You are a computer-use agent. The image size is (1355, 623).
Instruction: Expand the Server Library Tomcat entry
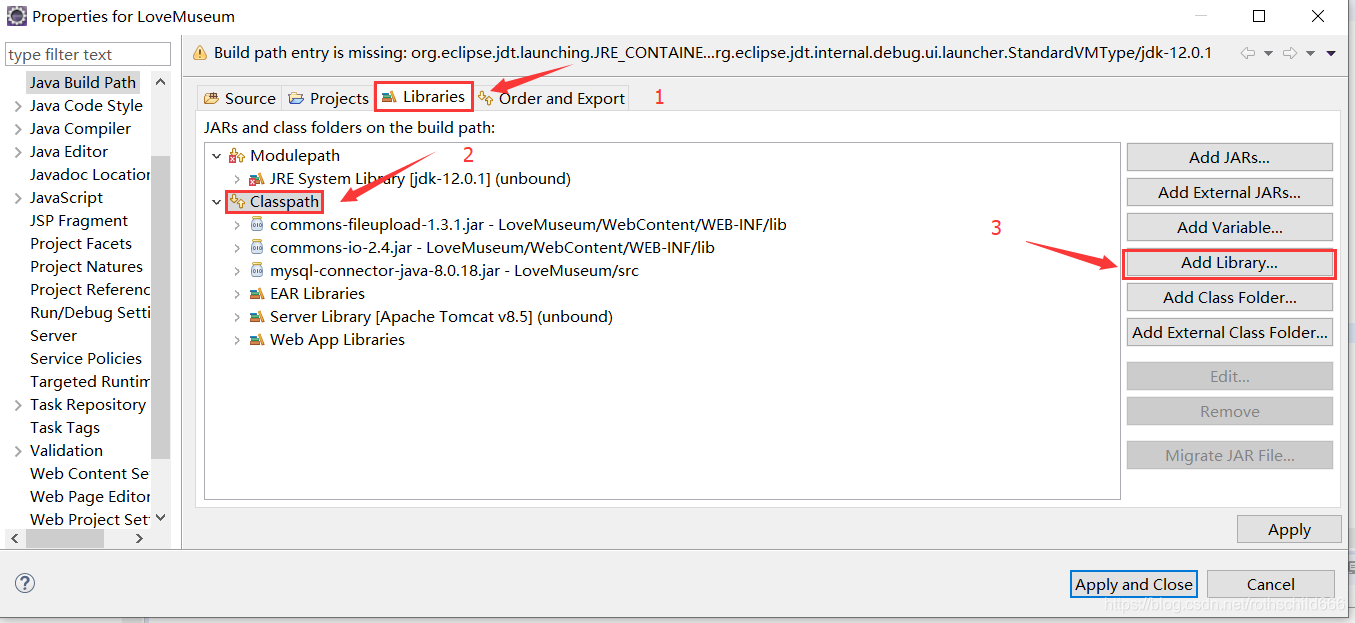pyautogui.click(x=237, y=317)
